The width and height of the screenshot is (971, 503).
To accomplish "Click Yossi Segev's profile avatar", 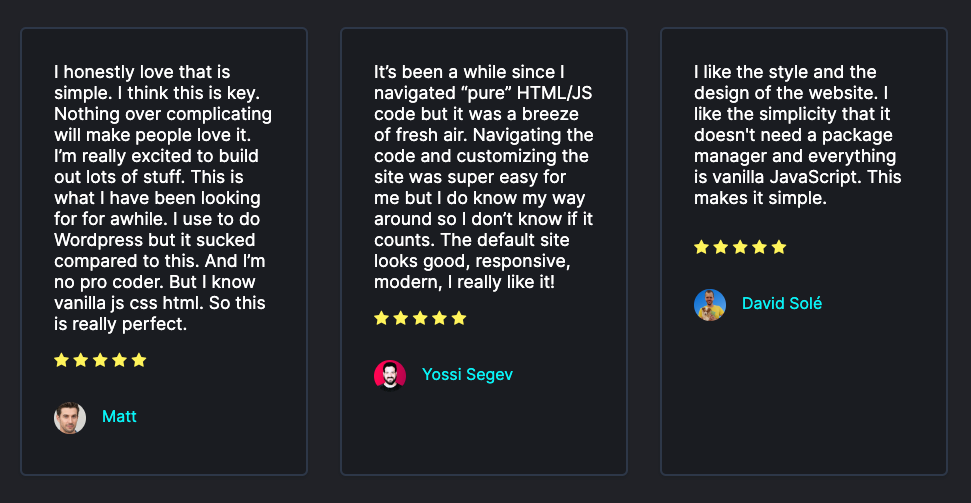I will pos(390,375).
